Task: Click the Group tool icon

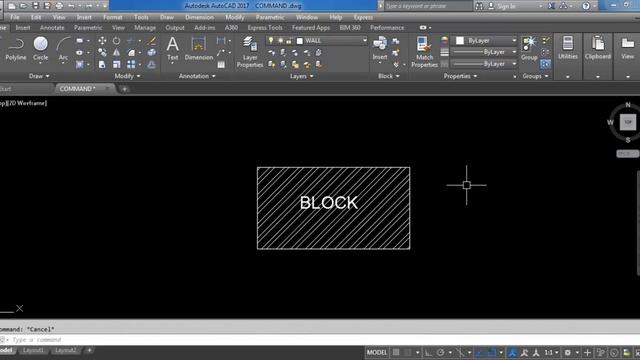Action: pyautogui.click(x=529, y=49)
